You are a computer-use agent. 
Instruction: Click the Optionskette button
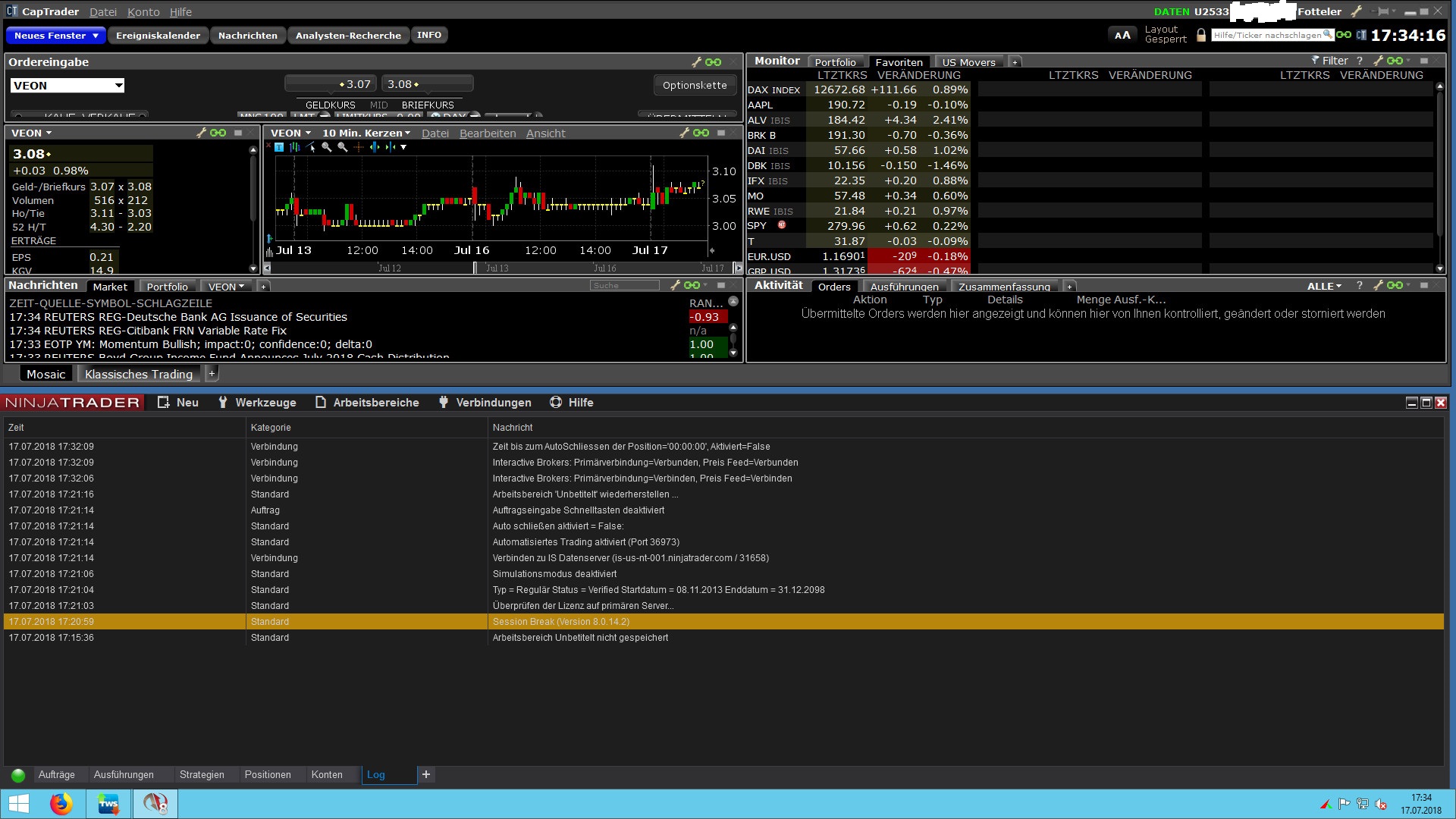tap(695, 85)
